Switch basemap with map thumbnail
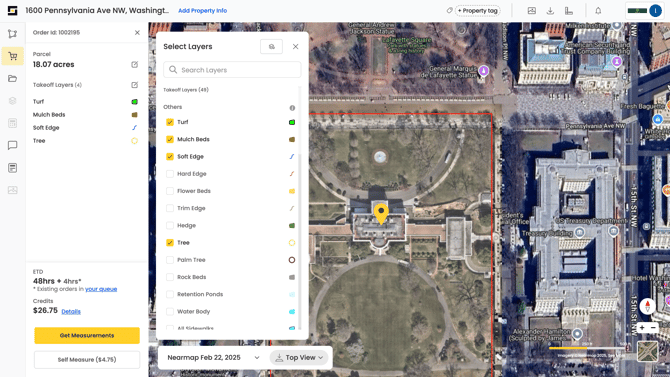670x377 pixels. [647, 351]
